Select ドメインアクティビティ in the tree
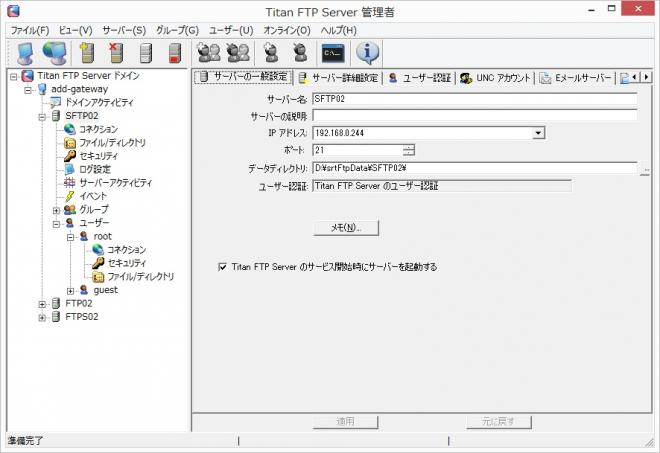 (x=98, y=102)
